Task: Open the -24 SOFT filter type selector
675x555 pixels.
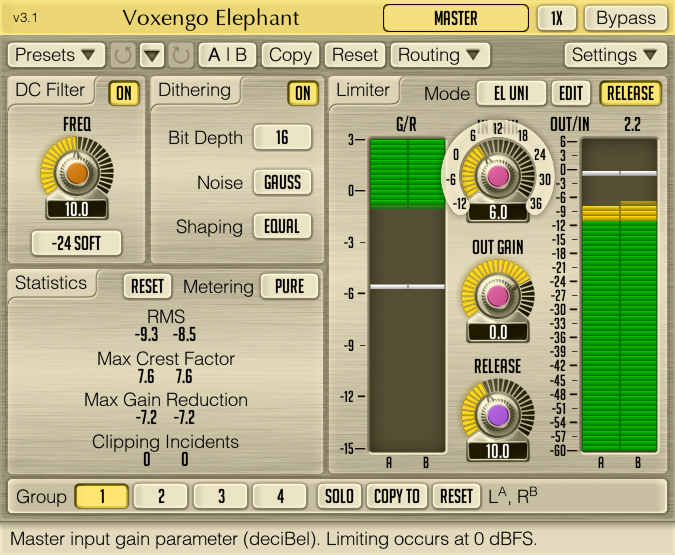Action: pos(77,243)
